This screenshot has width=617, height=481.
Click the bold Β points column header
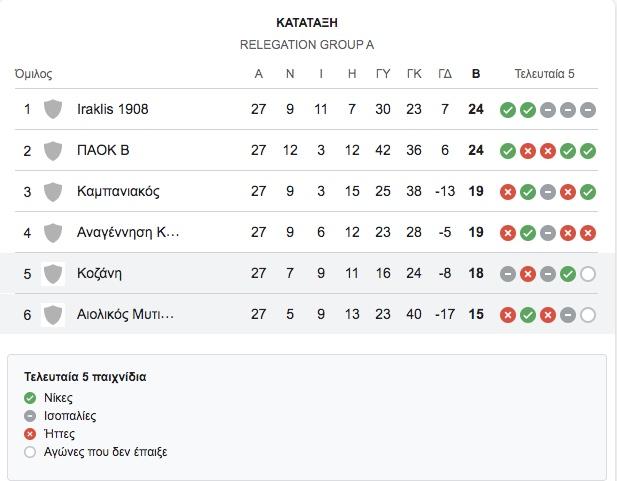476,74
